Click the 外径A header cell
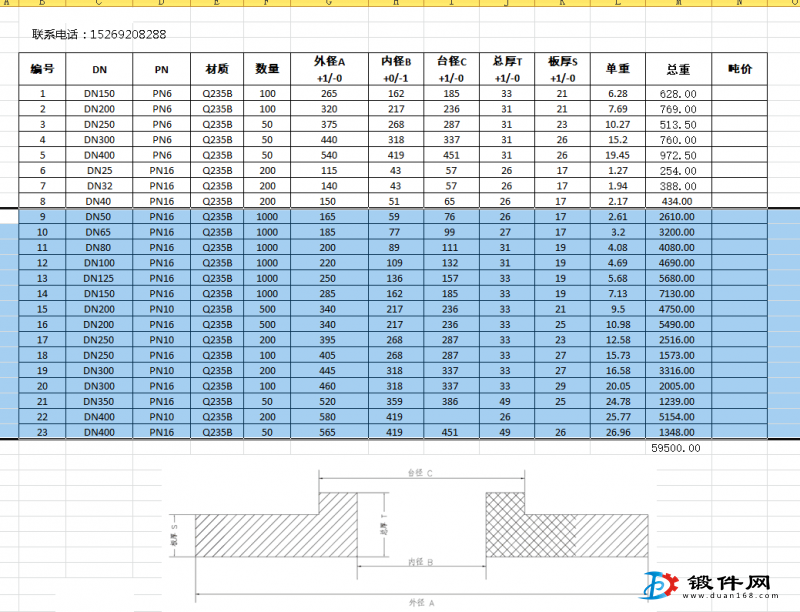Viewport: 800px width, 612px height. click(x=329, y=69)
